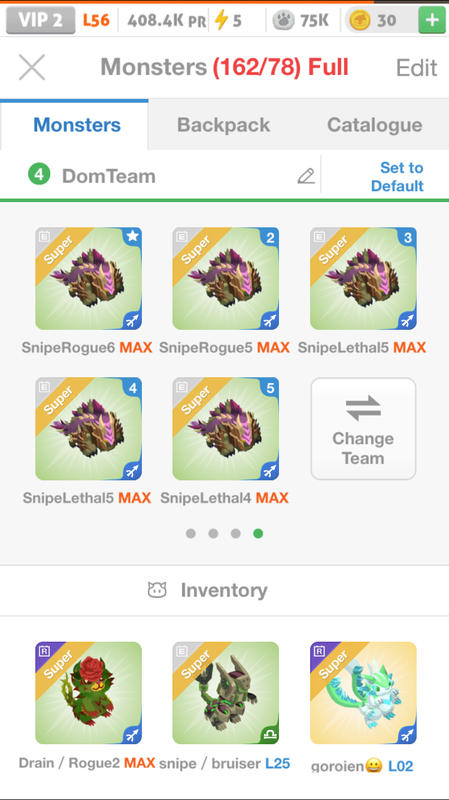Tap the green plus coin button
The height and width of the screenshot is (800, 449).
432,21
